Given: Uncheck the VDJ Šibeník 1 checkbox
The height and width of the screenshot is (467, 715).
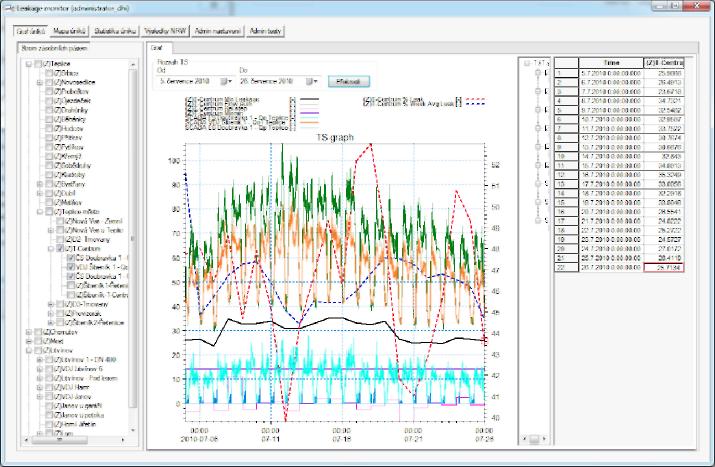Looking at the screenshot, I should pyautogui.click(x=71, y=267).
